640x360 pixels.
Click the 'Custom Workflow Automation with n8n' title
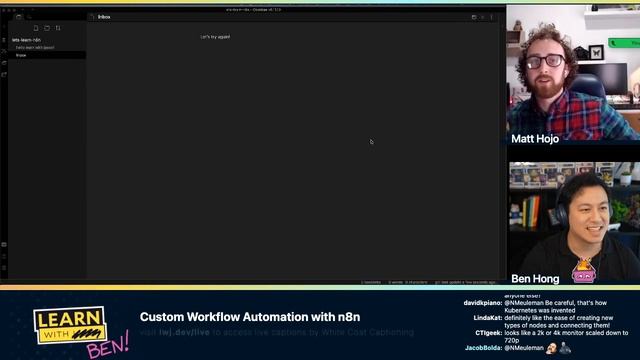coord(250,317)
